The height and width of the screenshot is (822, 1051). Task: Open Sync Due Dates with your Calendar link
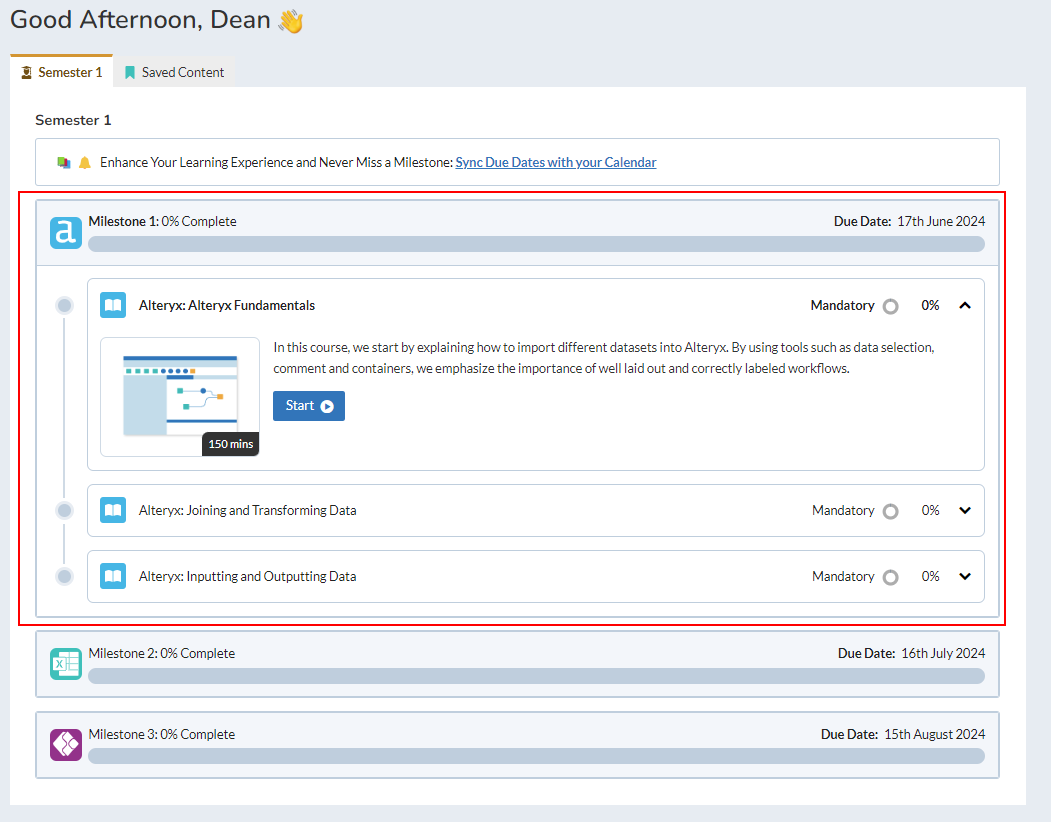coord(556,162)
